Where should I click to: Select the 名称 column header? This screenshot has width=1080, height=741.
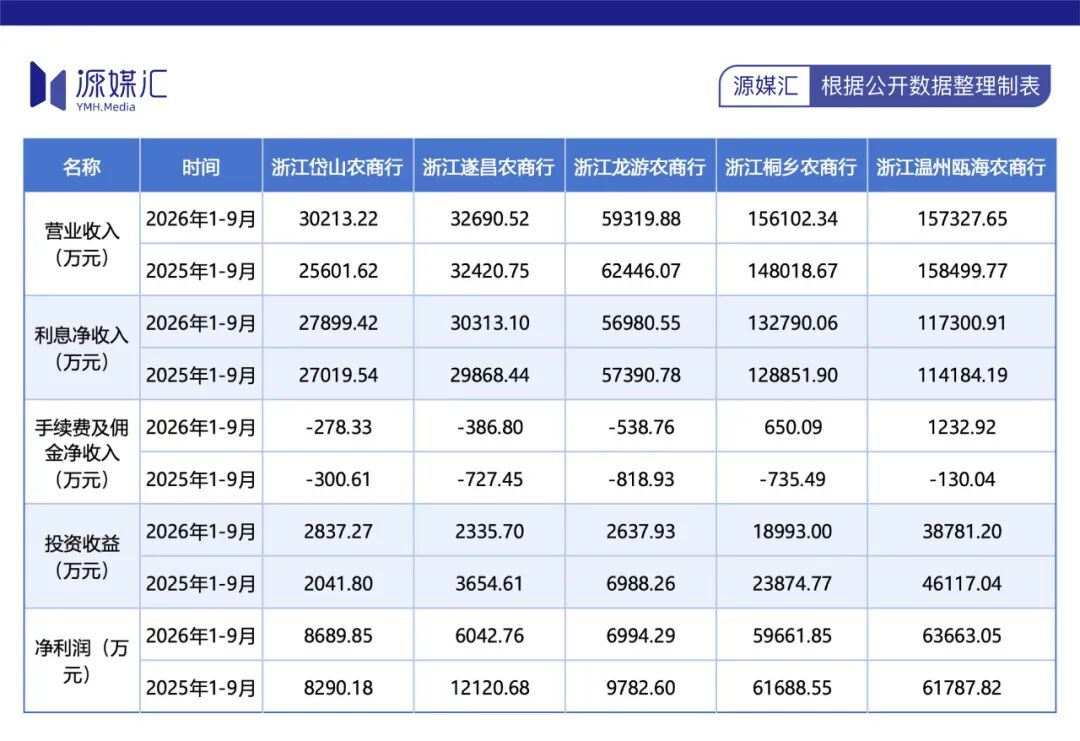(82, 167)
